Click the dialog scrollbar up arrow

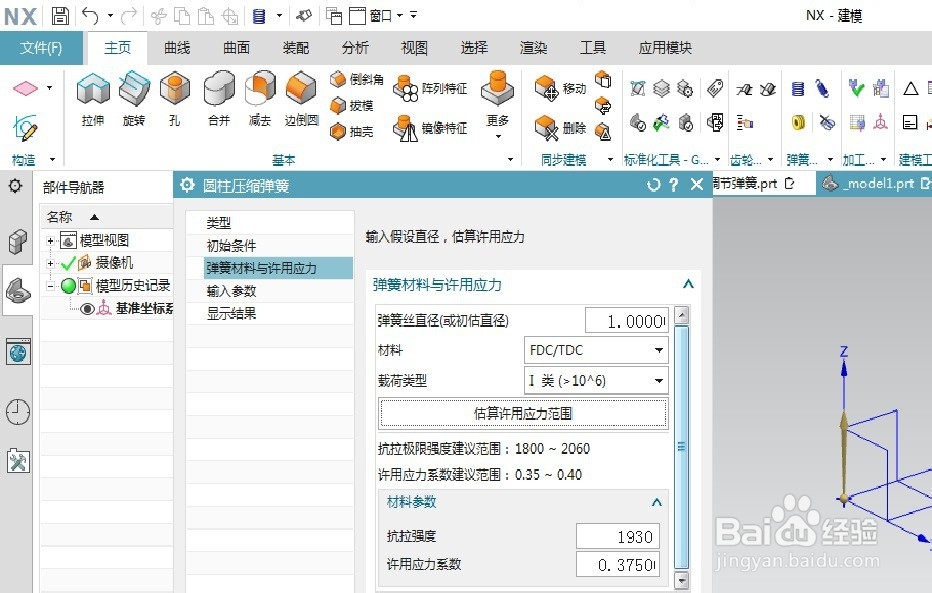[682, 315]
